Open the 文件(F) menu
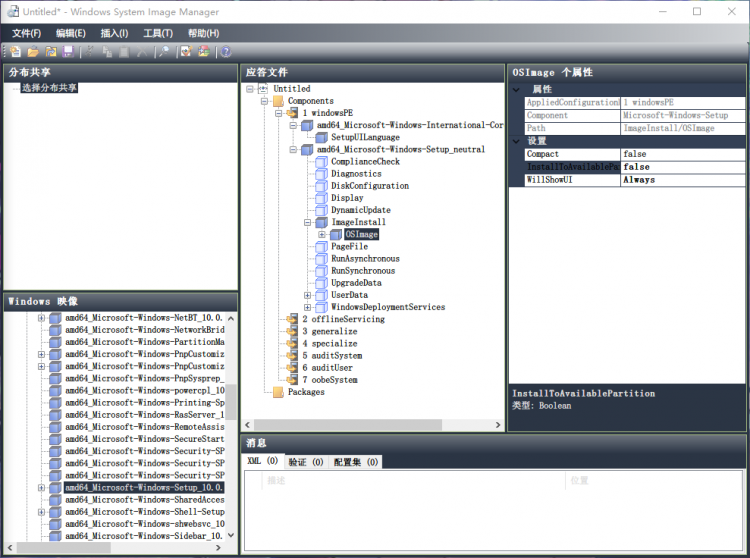Image resolution: width=750 pixels, height=558 pixels. 26,33
